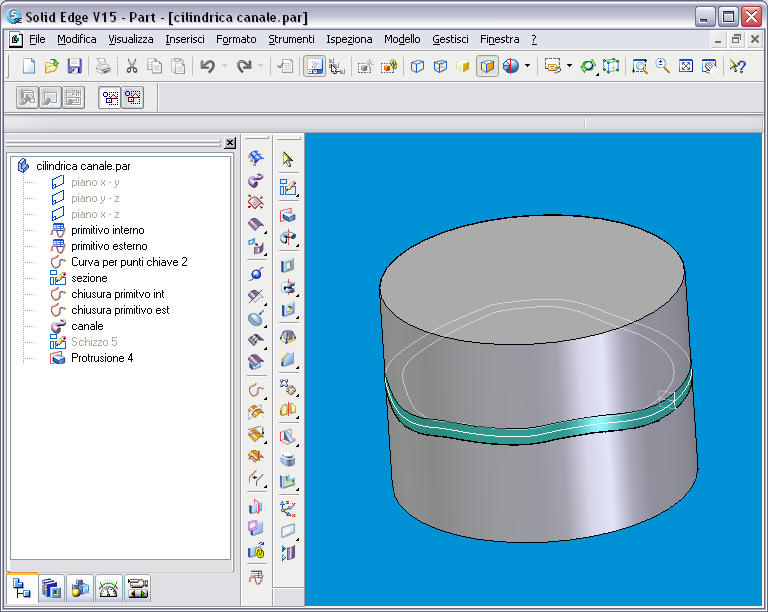Viewport: 768px width, 612px height.
Task: Open the Modifica menu
Action: (x=76, y=39)
